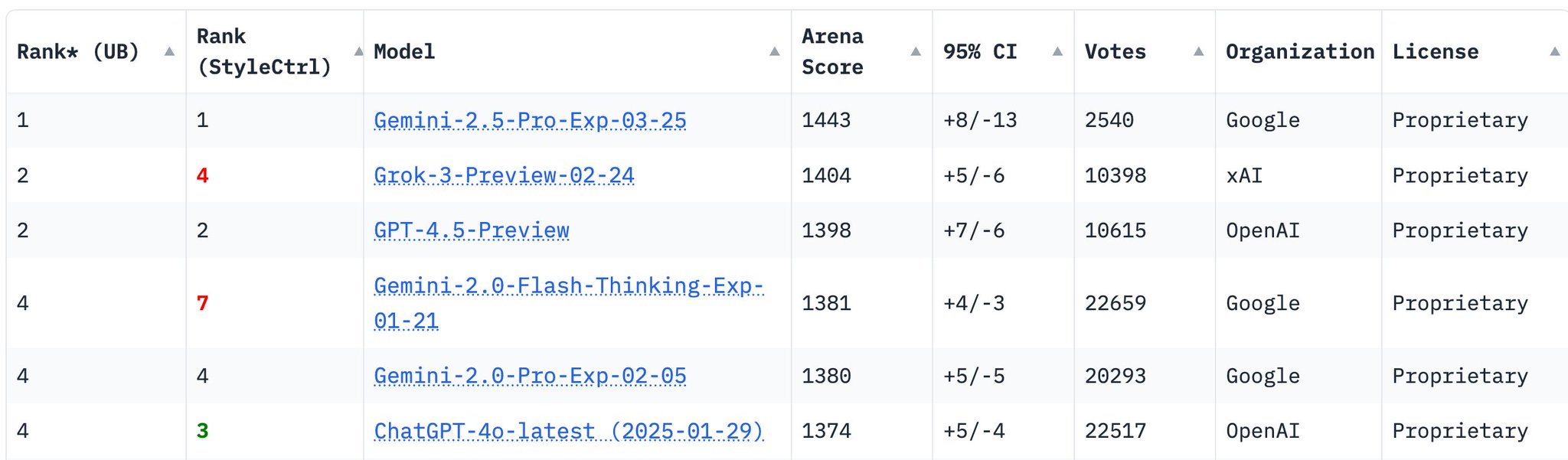Sort by Rank (UB) column arrow
The image size is (1568, 460).
(169, 51)
